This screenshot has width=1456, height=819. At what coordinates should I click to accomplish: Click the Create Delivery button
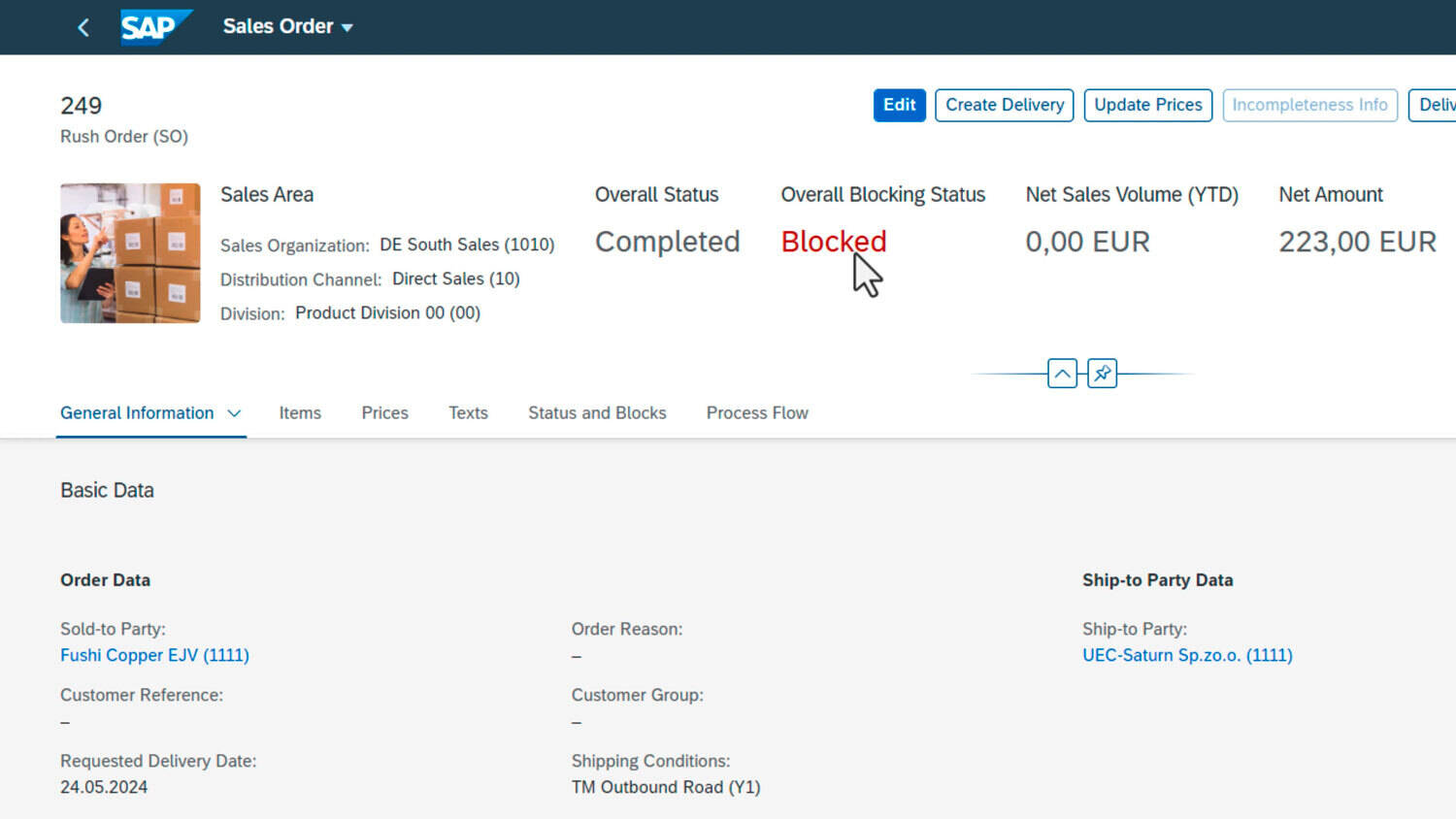click(1005, 105)
